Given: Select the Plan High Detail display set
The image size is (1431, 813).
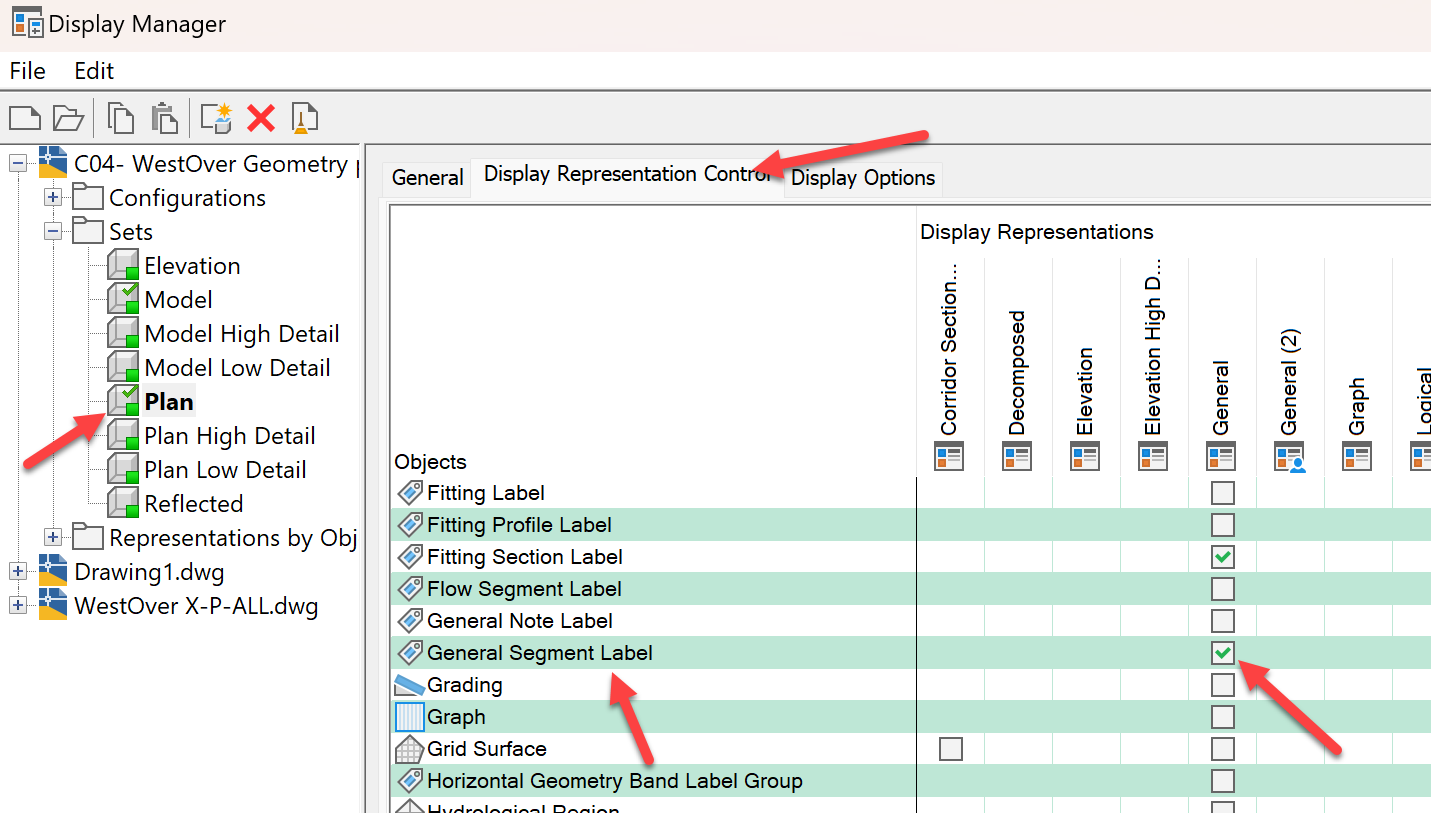Looking at the screenshot, I should click(231, 435).
